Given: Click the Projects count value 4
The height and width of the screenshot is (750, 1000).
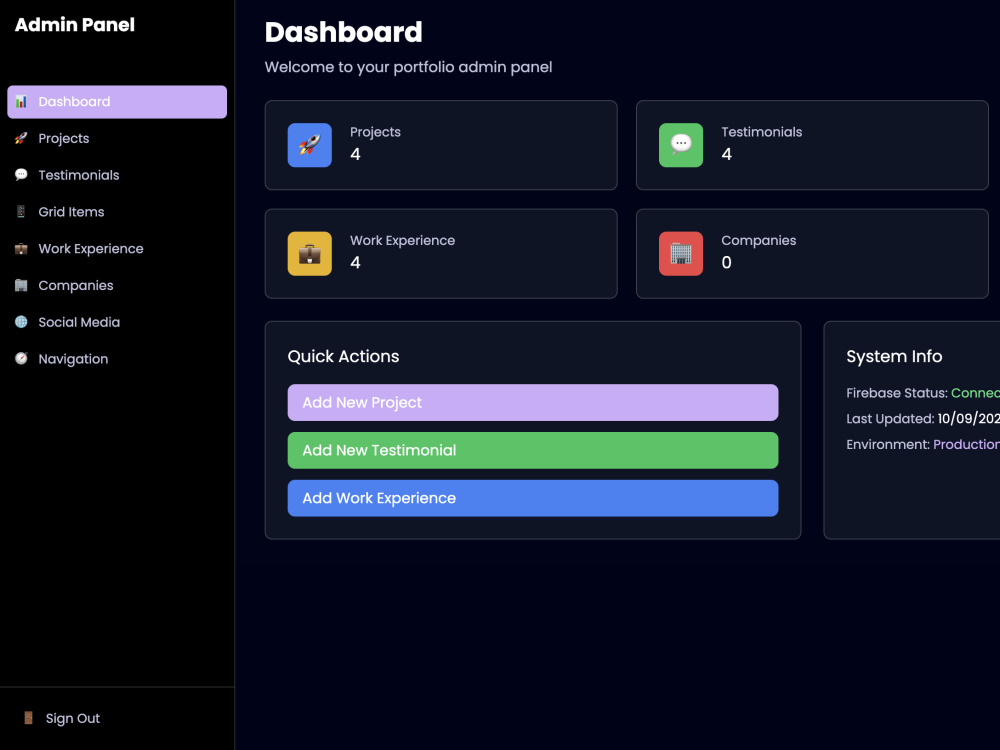Looking at the screenshot, I should [x=355, y=154].
